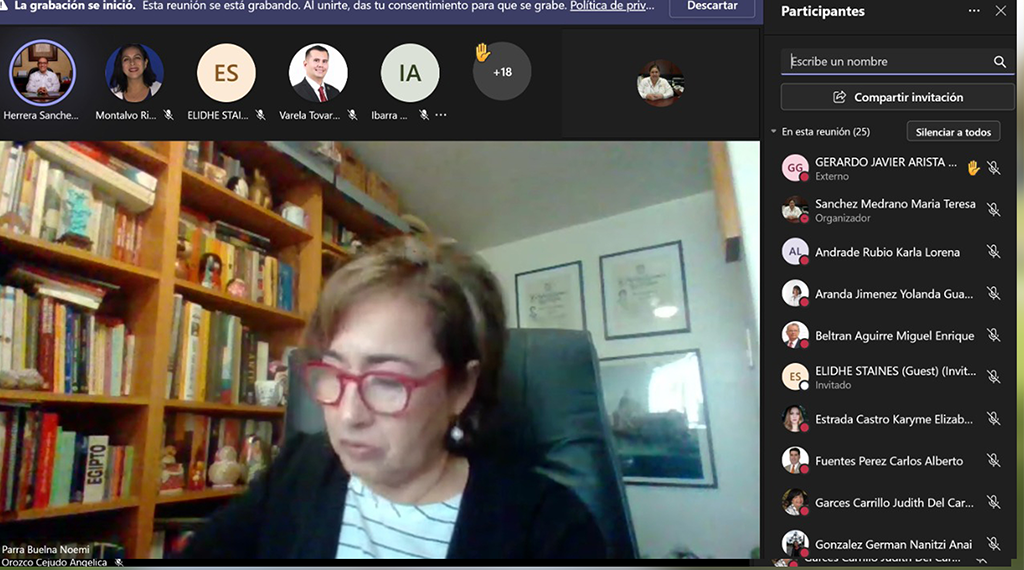This screenshot has height=570, width=1024.
Task: Click ES avatar in participant list
Action: tap(795, 377)
